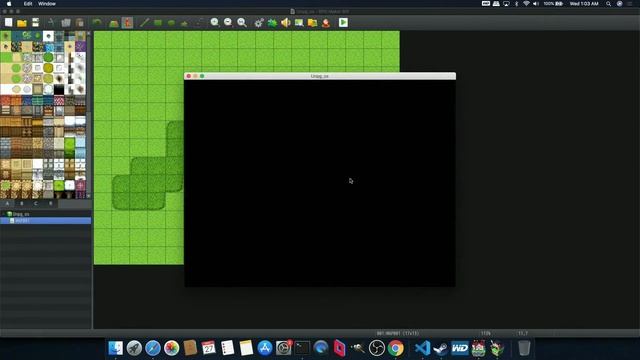The width and height of the screenshot is (640, 360).
Task: Open the Apple menu
Action: (x=9, y=4)
